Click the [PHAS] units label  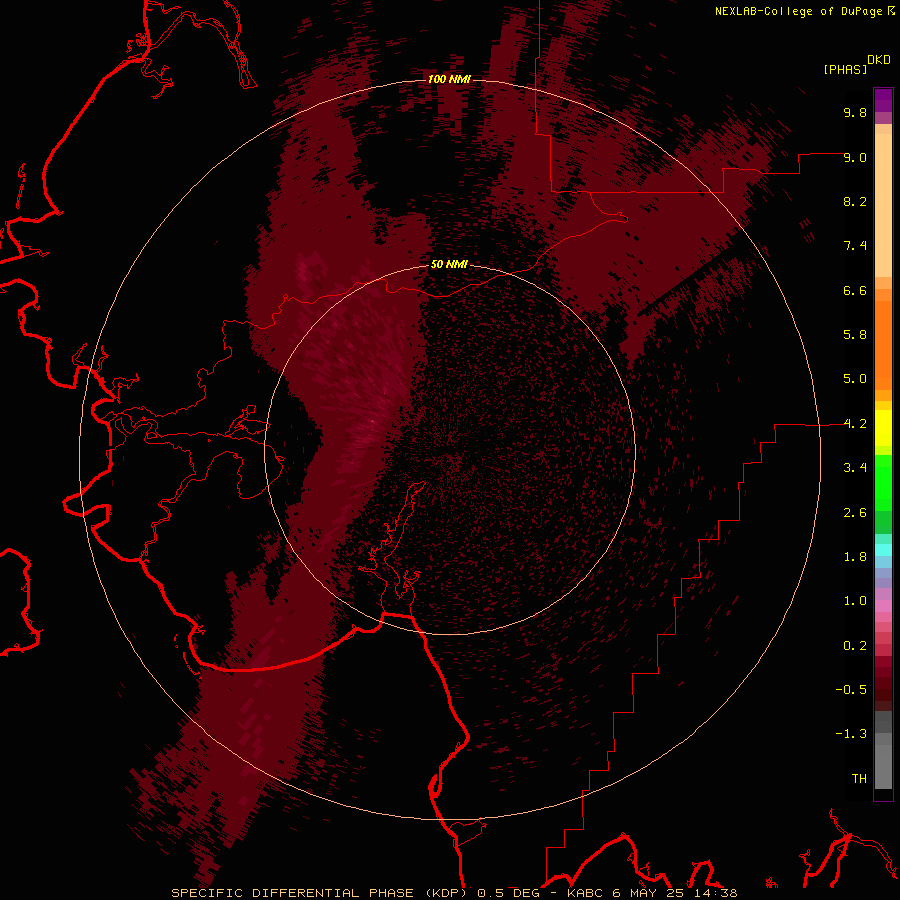coord(845,70)
